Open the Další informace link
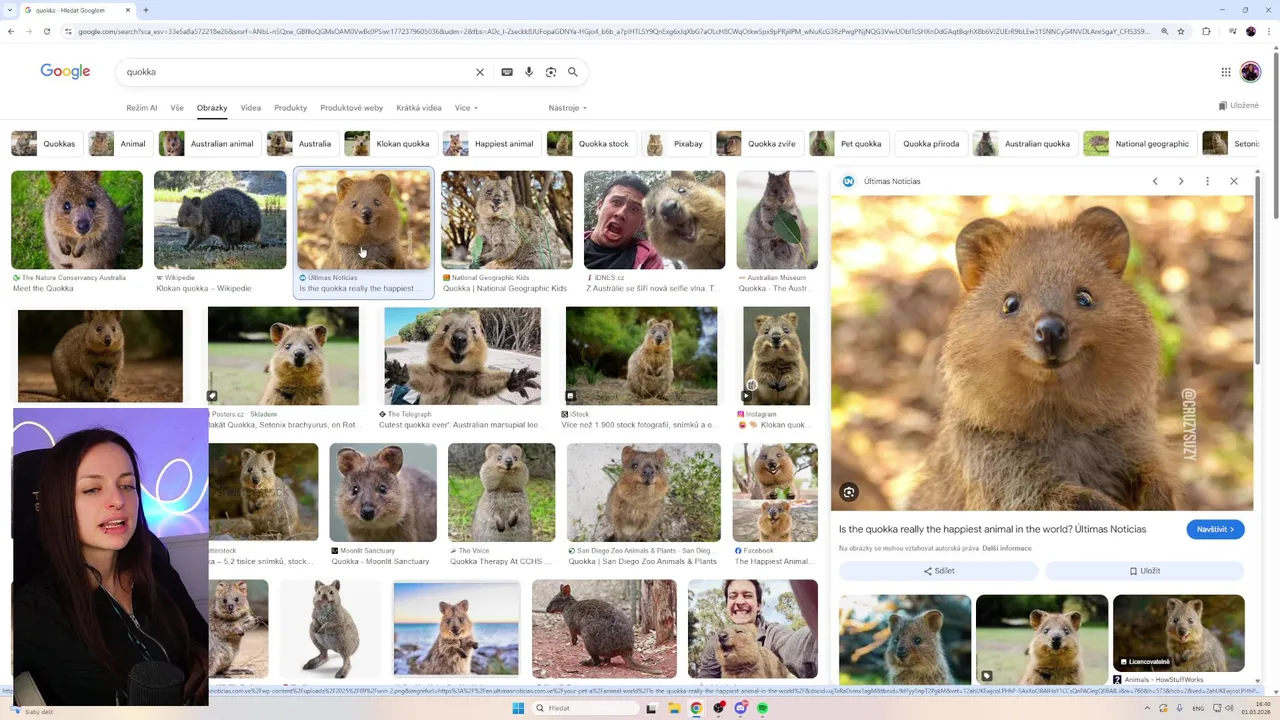1280x720 pixels. point(1006,548)
